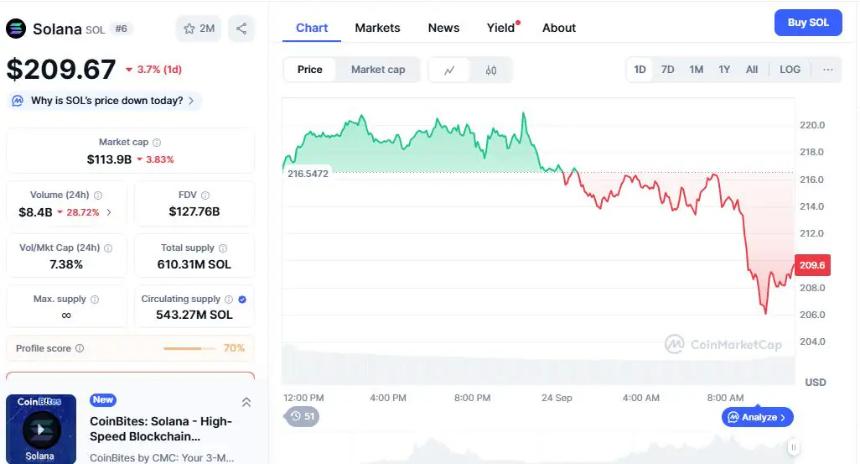Toggle the LOG scale option

click(790, 70)
